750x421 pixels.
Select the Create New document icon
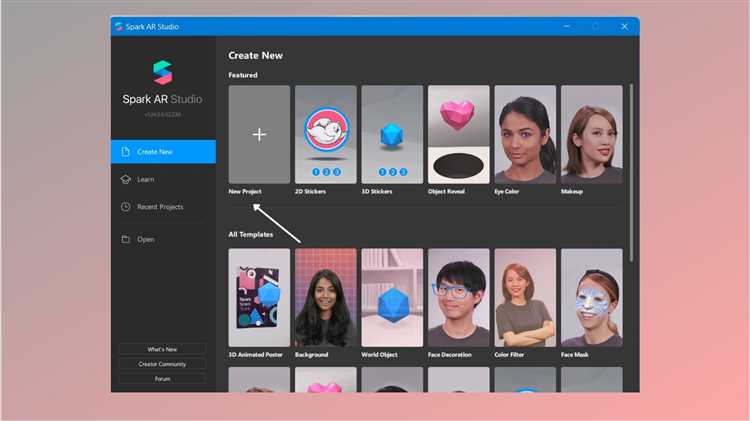point(125,152)
